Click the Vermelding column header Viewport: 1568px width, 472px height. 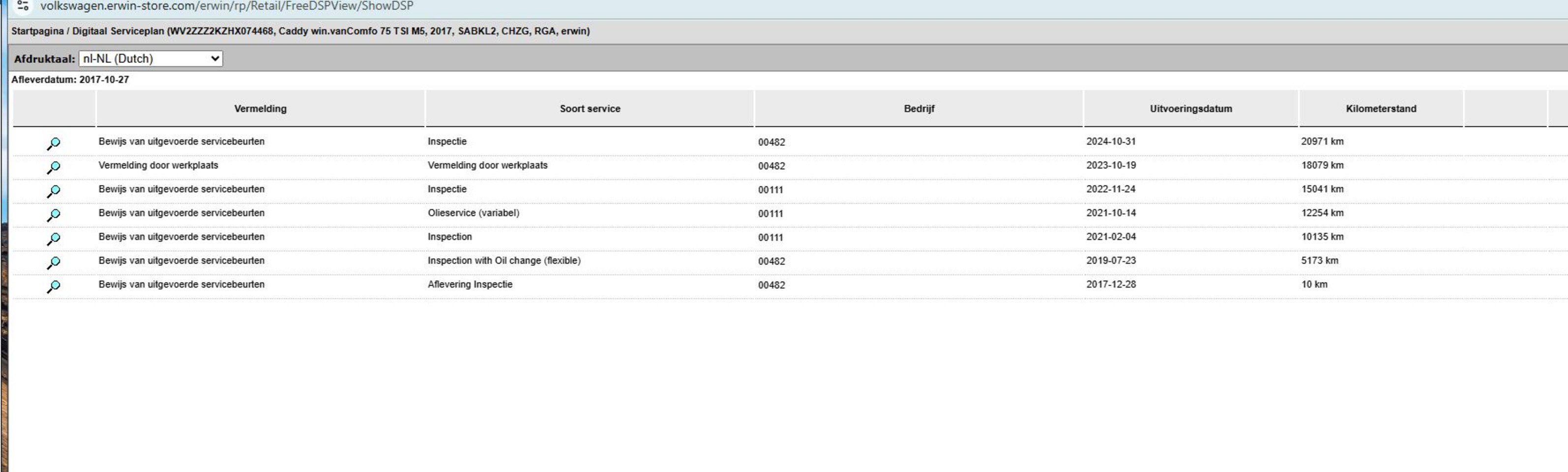(260, 108)
